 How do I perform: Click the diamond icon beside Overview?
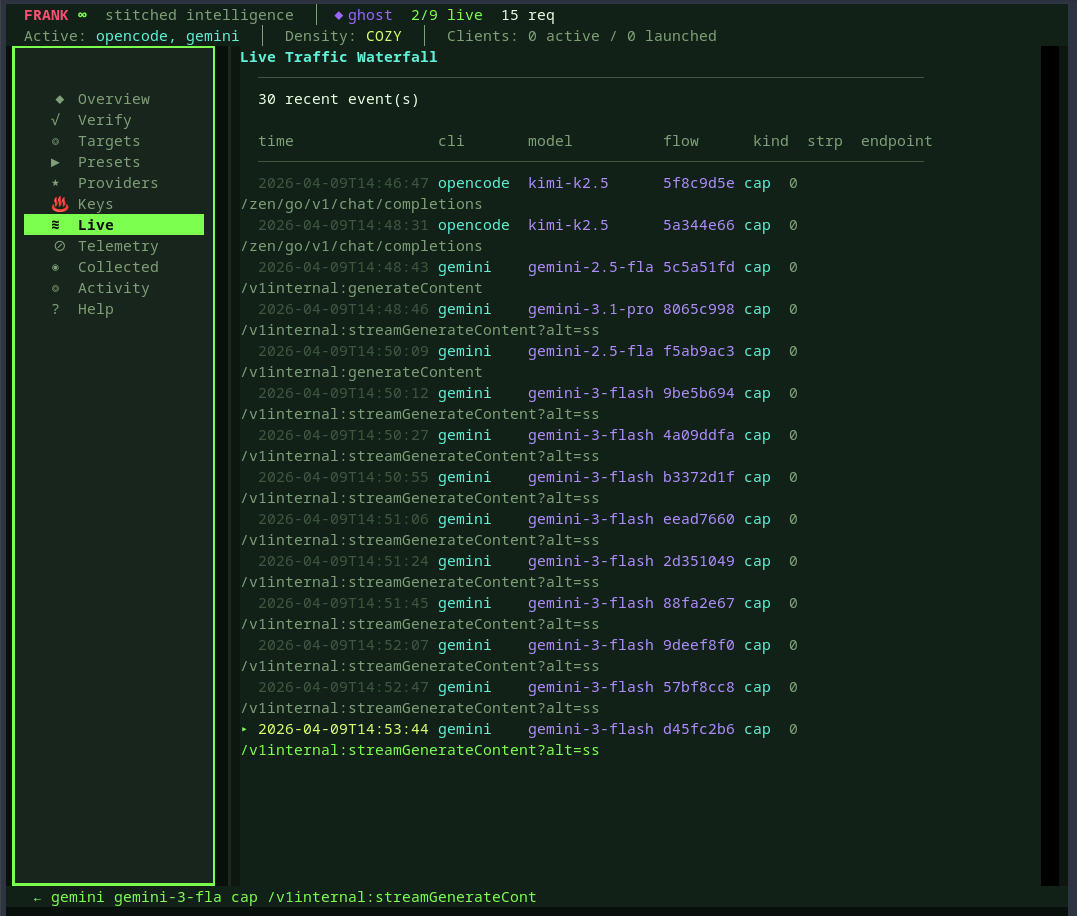point(59,99)
